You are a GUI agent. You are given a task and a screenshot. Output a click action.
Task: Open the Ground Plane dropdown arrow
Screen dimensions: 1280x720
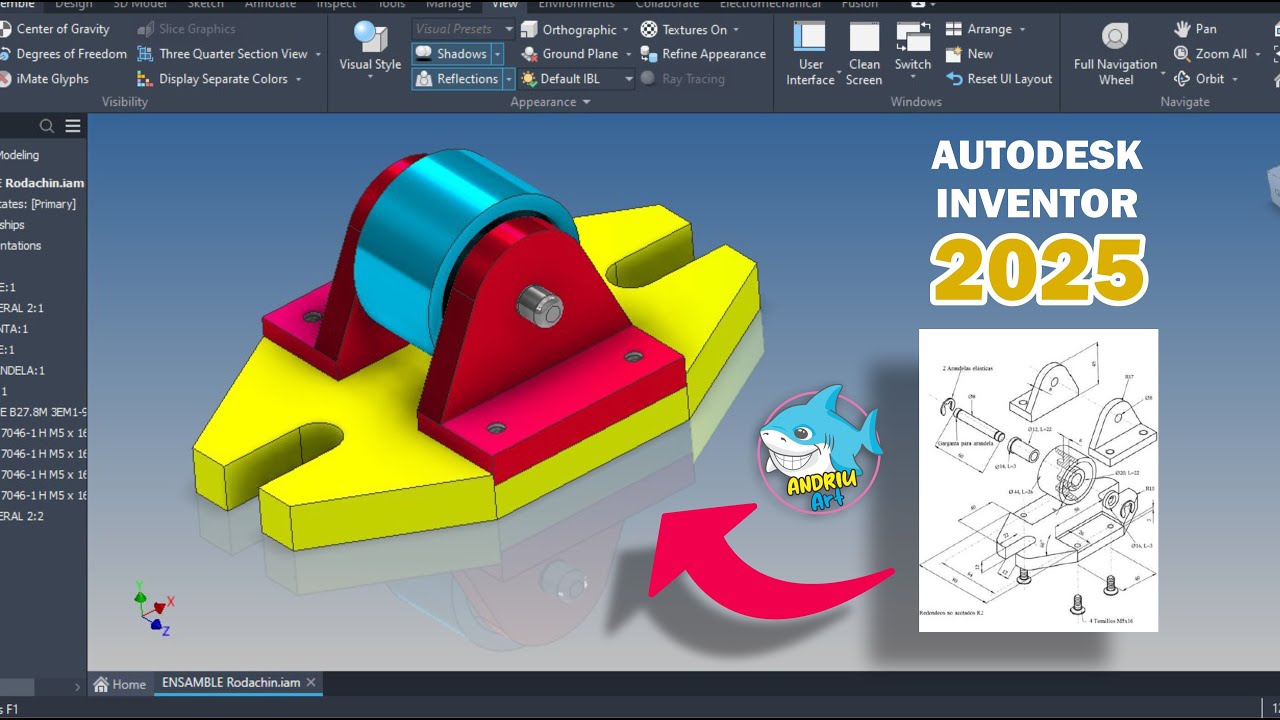pos(628,54)
